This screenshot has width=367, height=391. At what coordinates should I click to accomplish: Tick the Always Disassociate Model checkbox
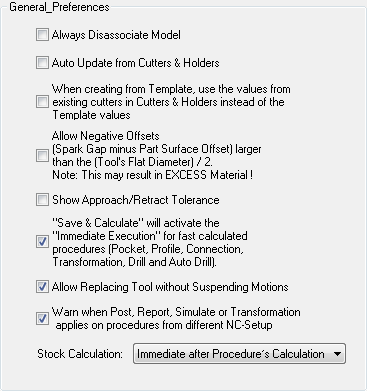(42, 35)
